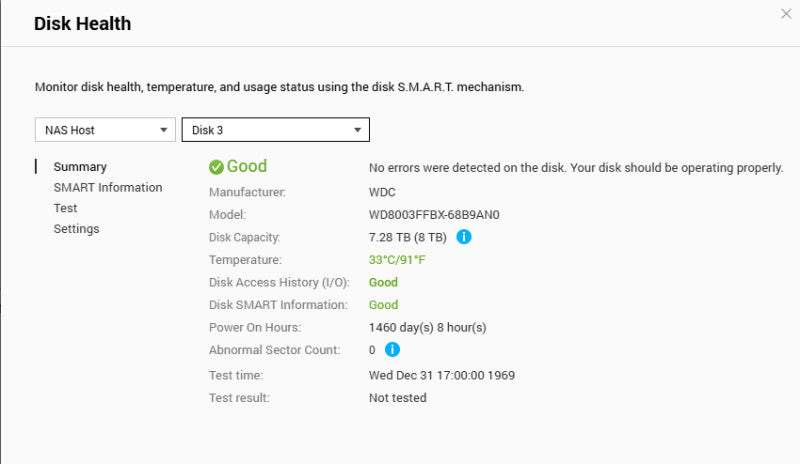The width and height of the screenshot is (800, 464).
Task: Click the Manufacturer label
Action: click(x=247, y=192)
